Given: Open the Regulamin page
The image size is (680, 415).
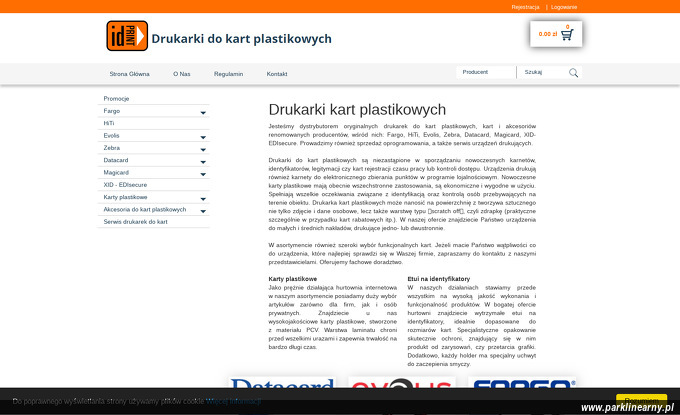Looking at the screenshot, I should pyautogui.click(x=229, y=74).
